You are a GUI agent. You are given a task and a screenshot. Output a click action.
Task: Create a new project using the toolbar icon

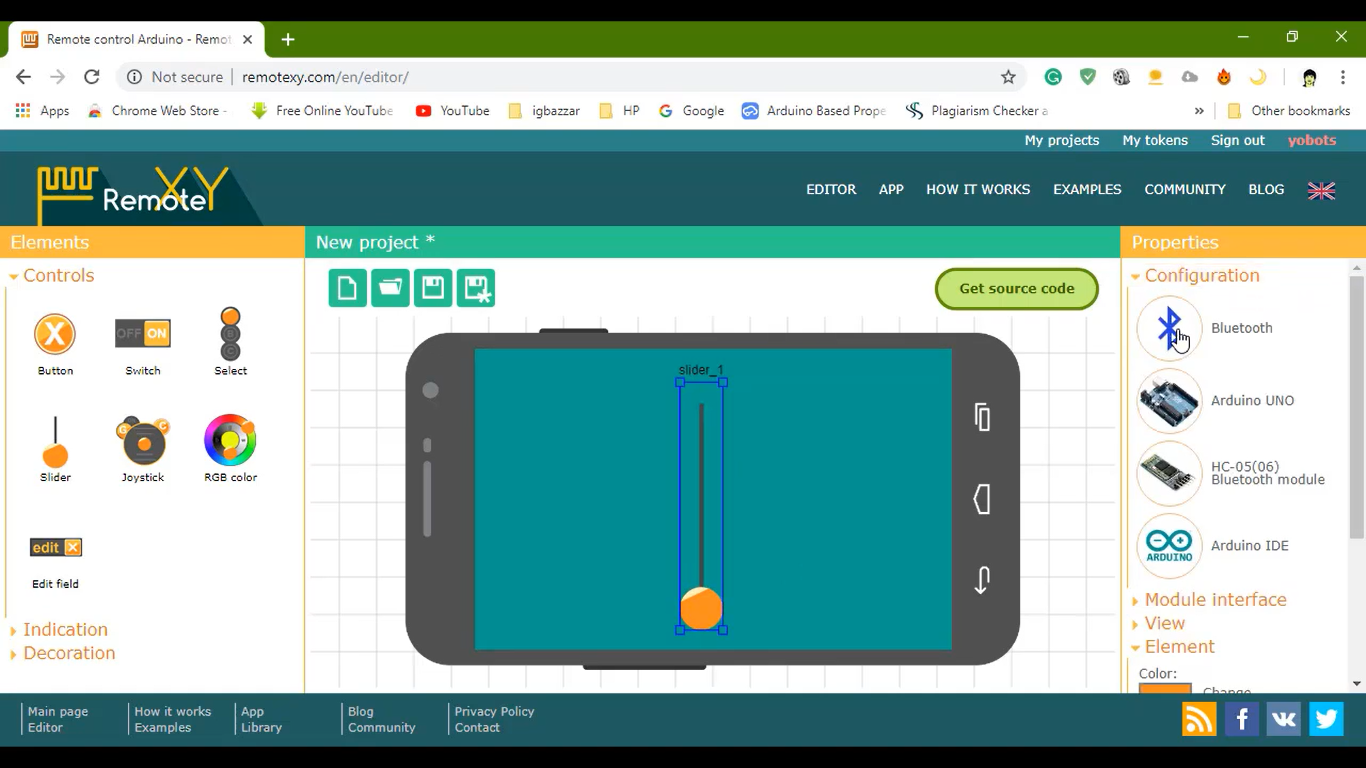347,288
